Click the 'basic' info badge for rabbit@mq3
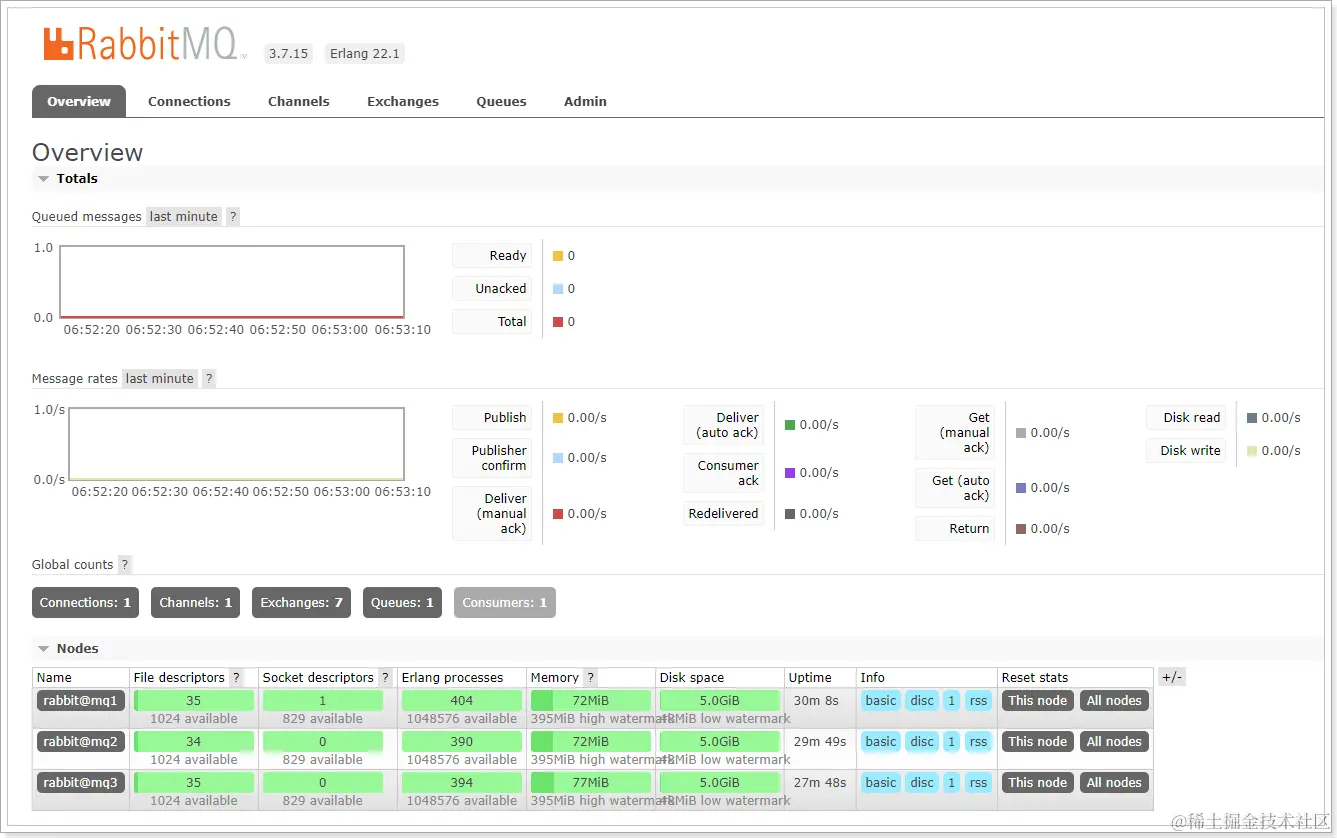This screenshot has height=838, width=1337. pos(881,782)
